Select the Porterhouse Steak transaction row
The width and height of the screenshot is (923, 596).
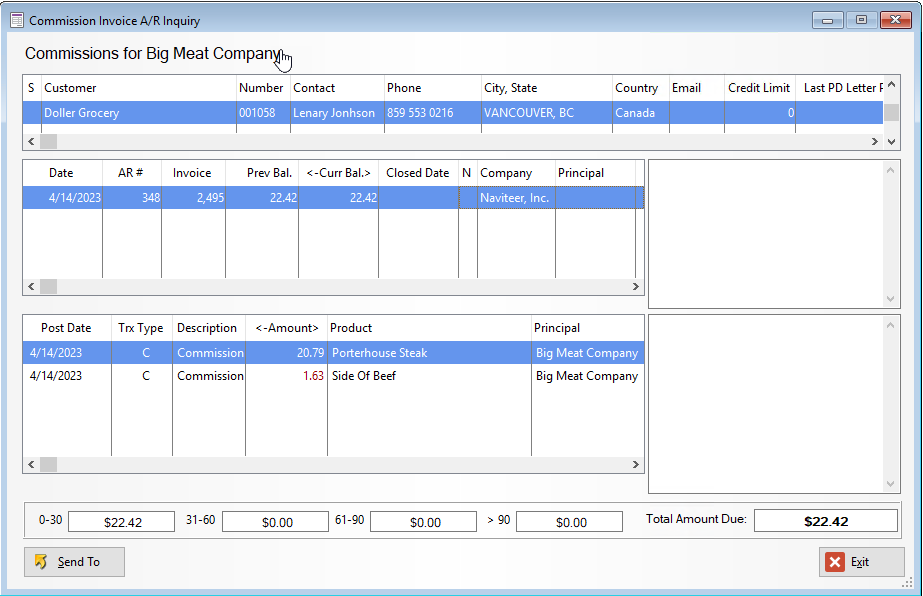pos(333,353)
